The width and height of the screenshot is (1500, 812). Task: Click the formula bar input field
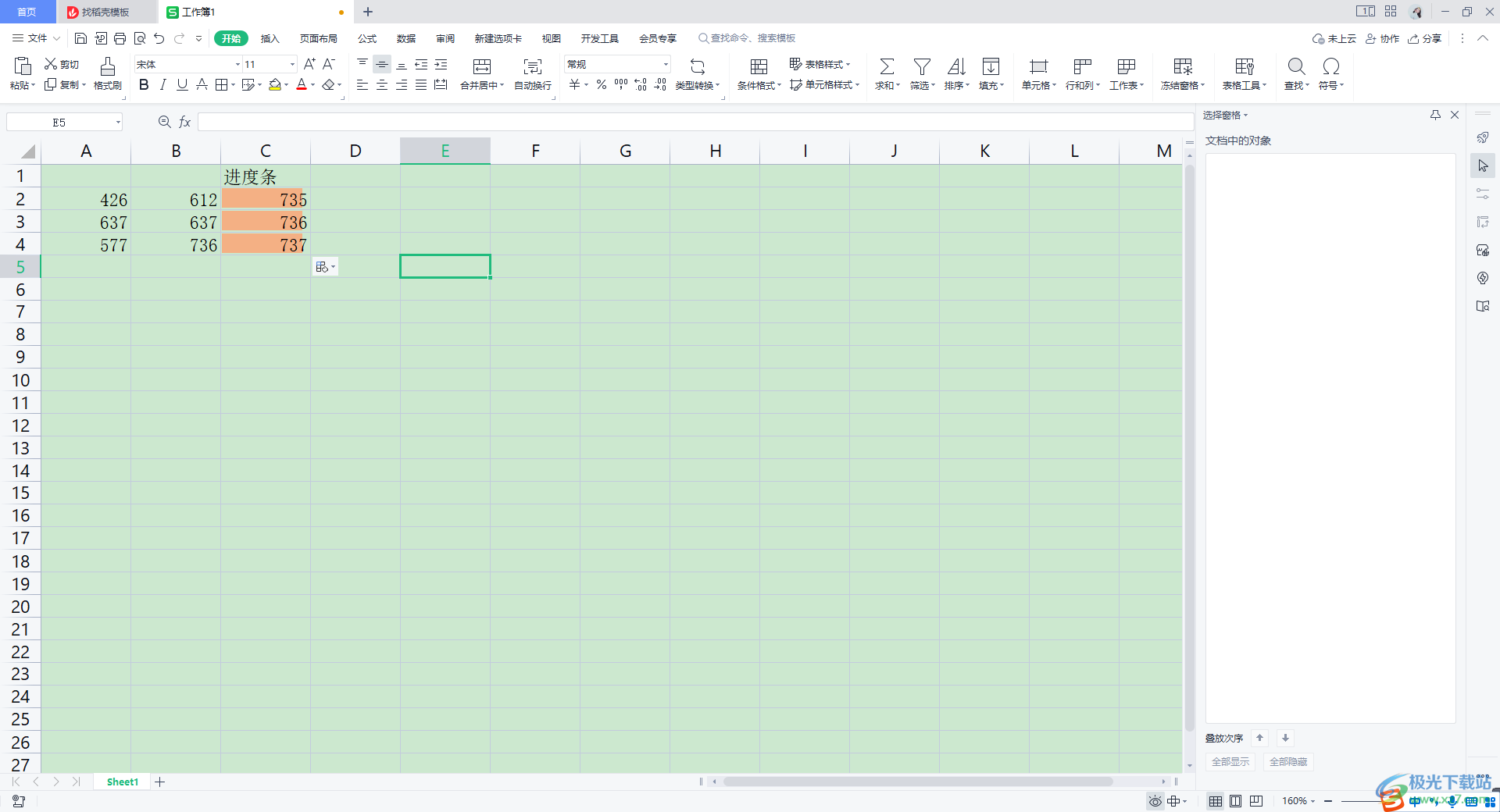[695, 122]
